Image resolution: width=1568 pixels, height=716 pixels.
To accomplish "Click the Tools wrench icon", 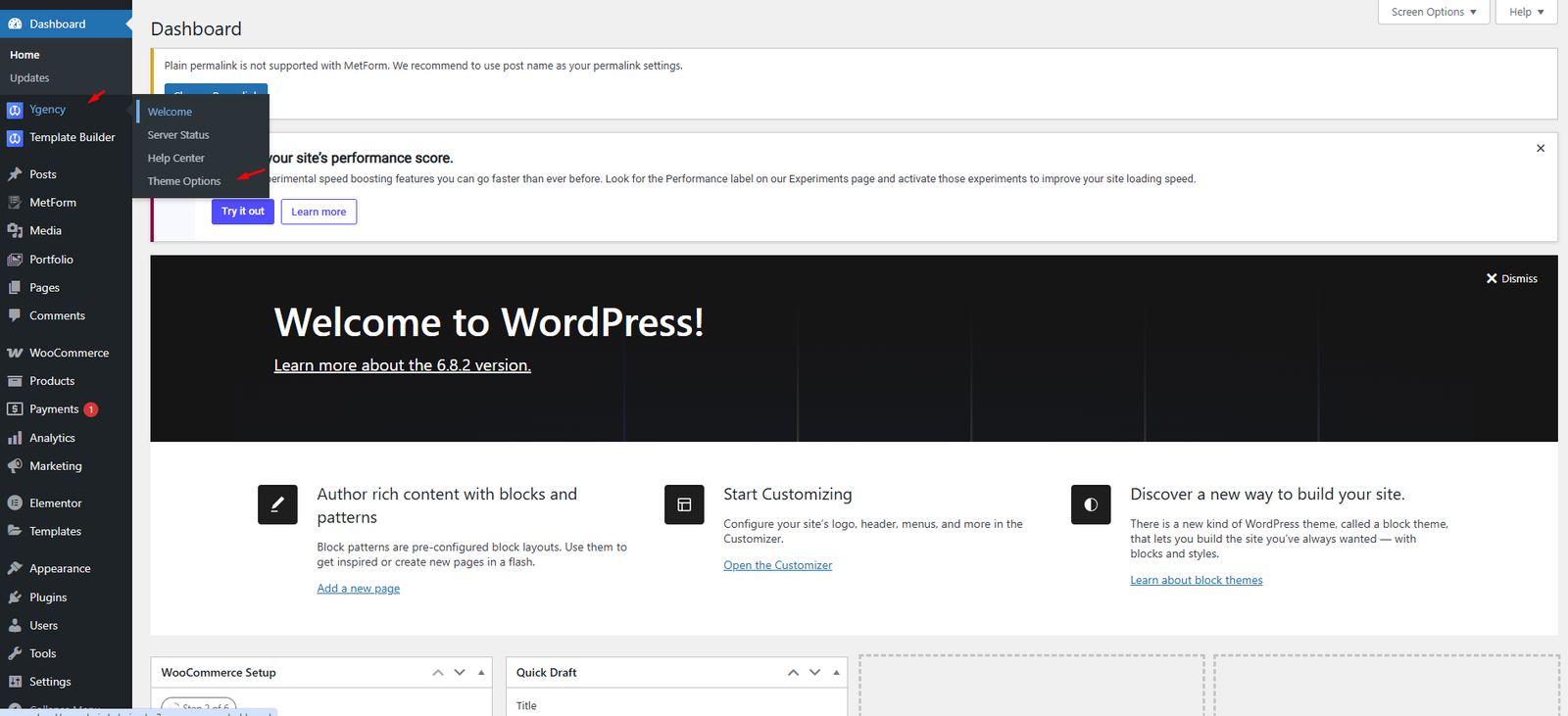I will pos(15,653).
